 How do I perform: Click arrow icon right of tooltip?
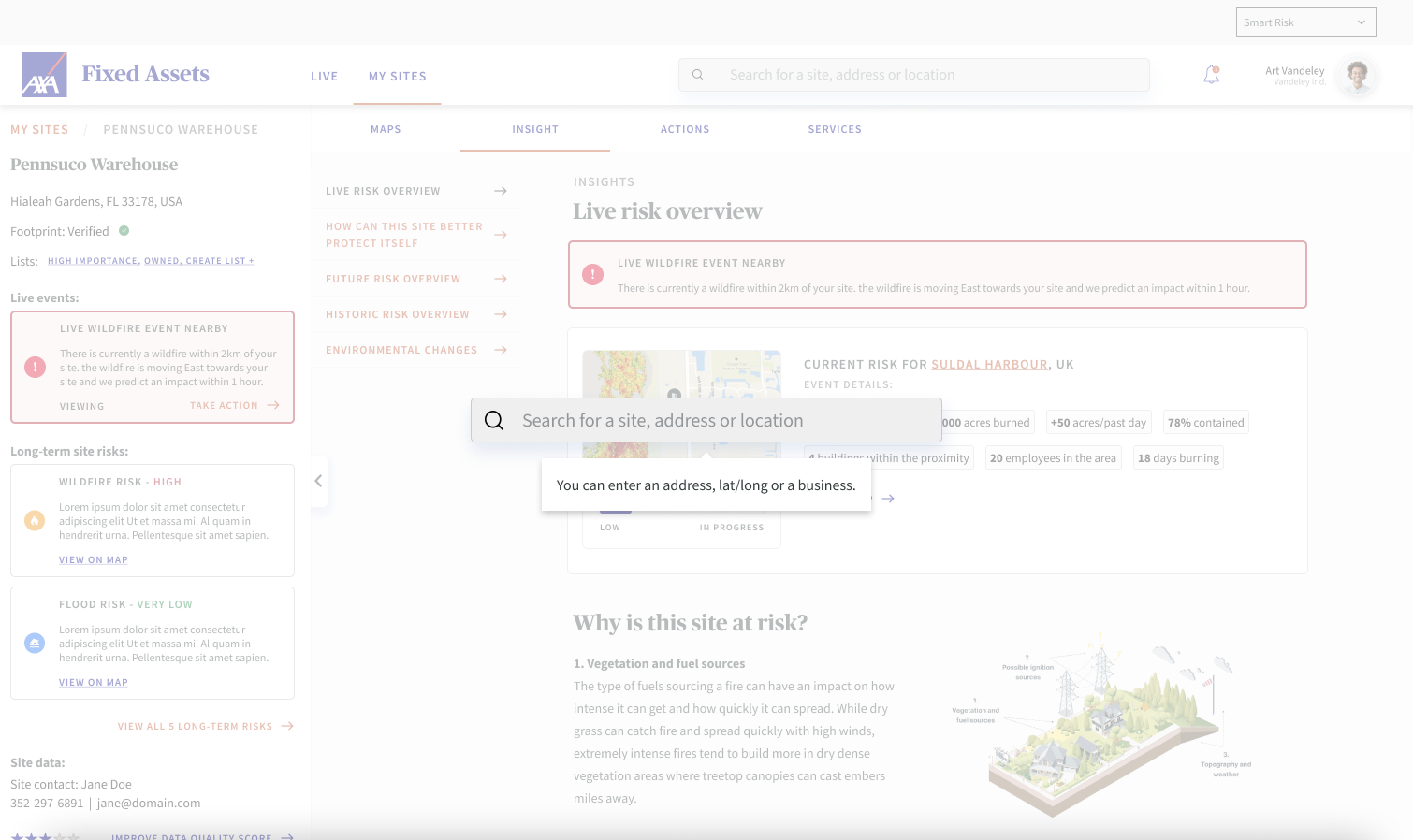coord(888,499)
